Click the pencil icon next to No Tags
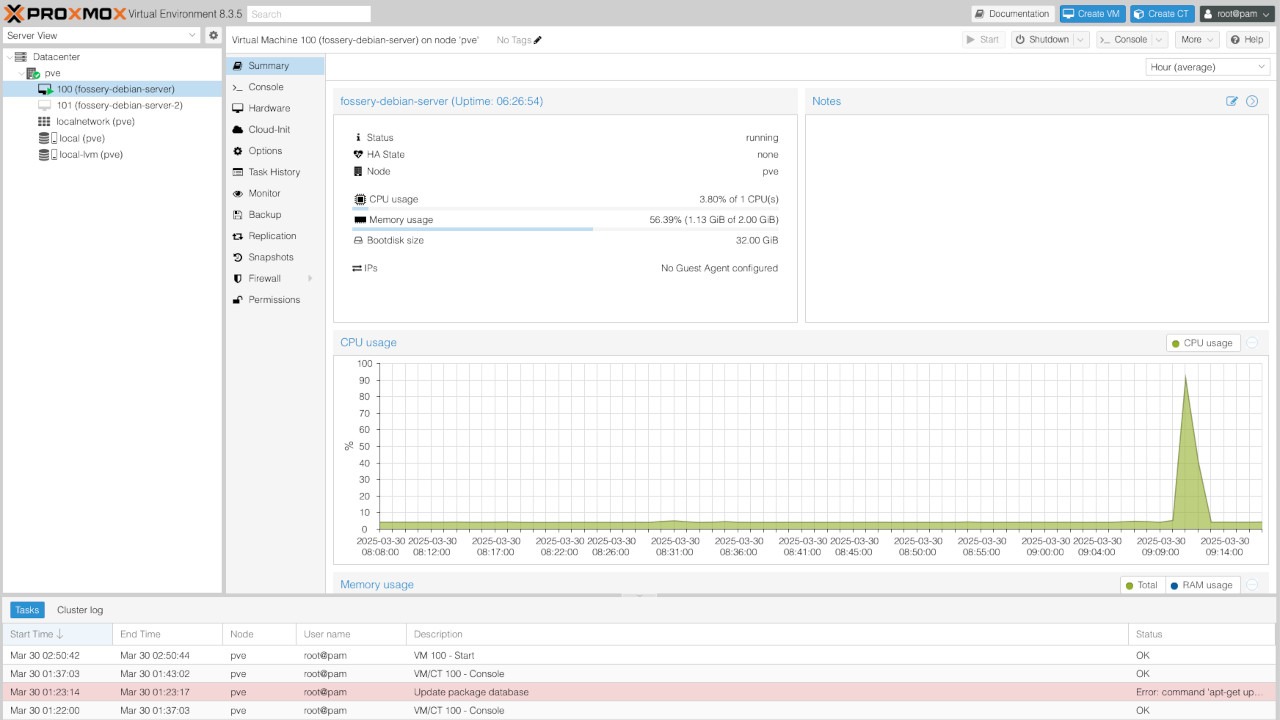Image resolution: width=1280 pixels, height=720 pixels. [538, 40]
